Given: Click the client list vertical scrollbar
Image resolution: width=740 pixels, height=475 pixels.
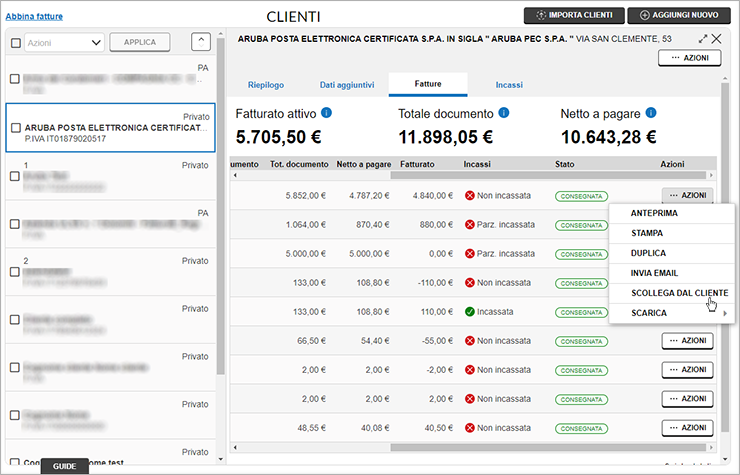Looking at the screenshot, I should pyautogui.click(x=220, y=206).
